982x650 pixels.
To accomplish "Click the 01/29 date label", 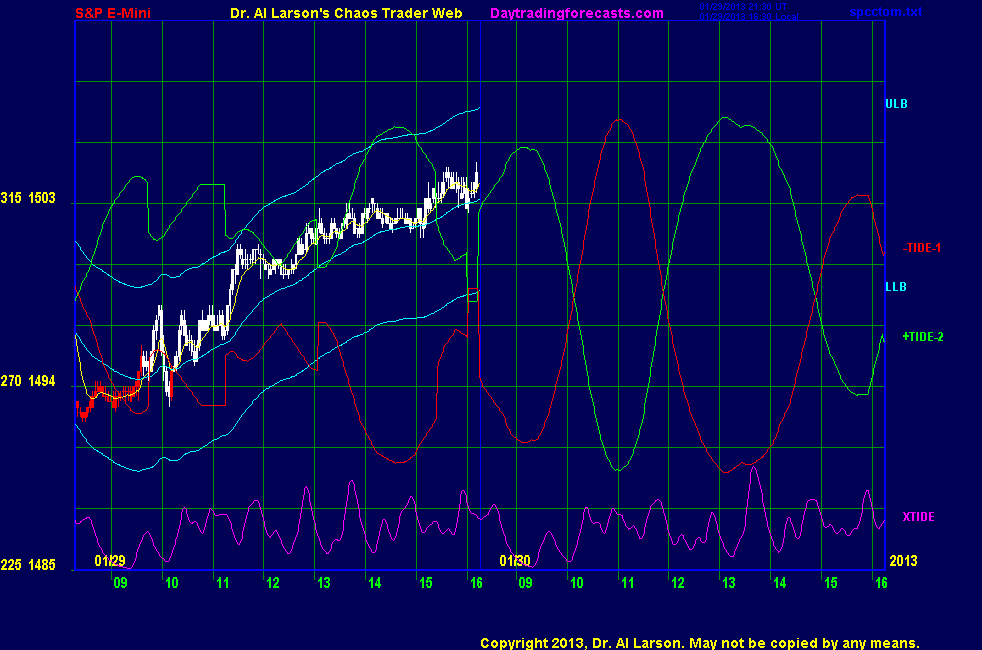I will (x=110, y=560).
